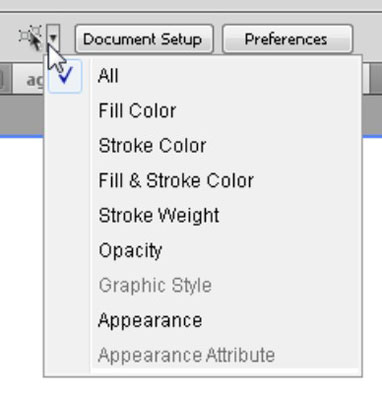This screenshot has width=382, height=400.
Task: Click the empty control bar right of Preferences
Action: pyautogui.click(x=367, y=37)
